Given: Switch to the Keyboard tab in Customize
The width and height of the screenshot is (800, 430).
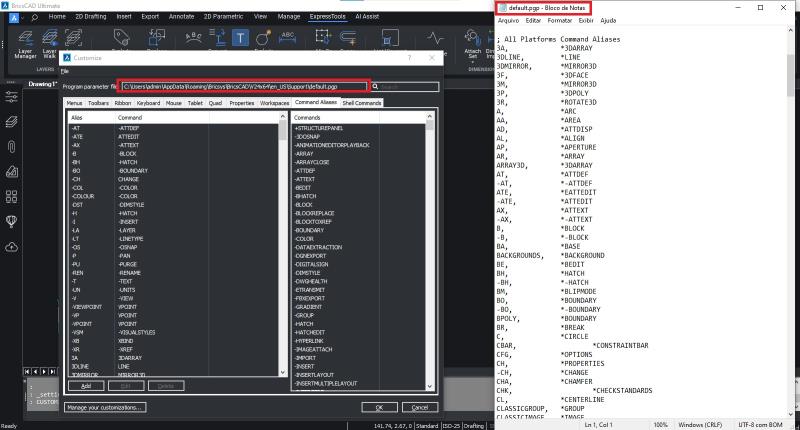Looking at the screenshot, I should tap(148, 103).
